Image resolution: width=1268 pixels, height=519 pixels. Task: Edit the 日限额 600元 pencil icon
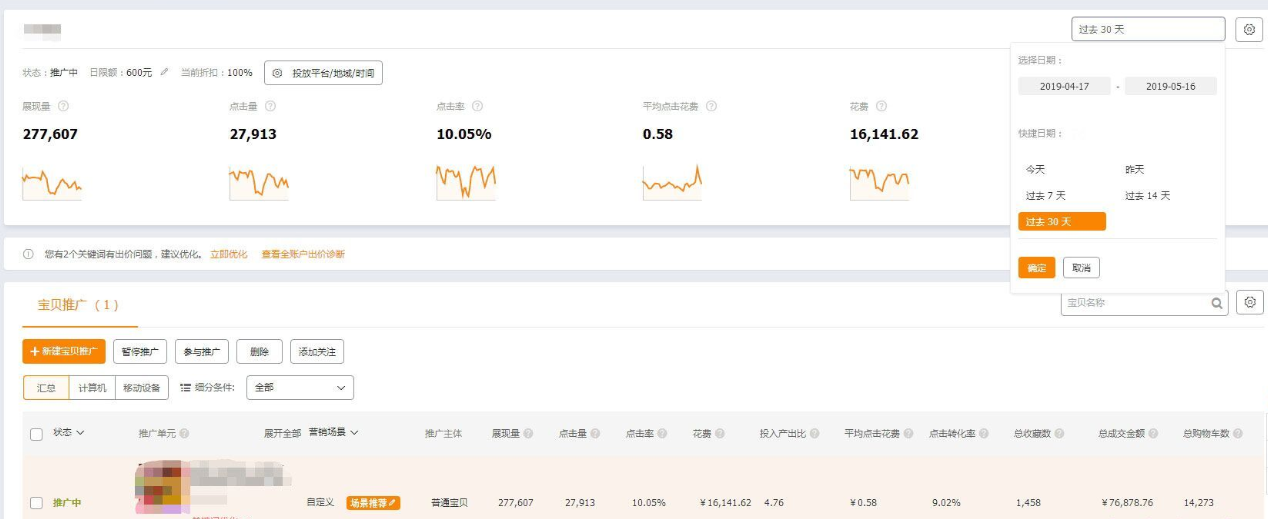point(164,73)
